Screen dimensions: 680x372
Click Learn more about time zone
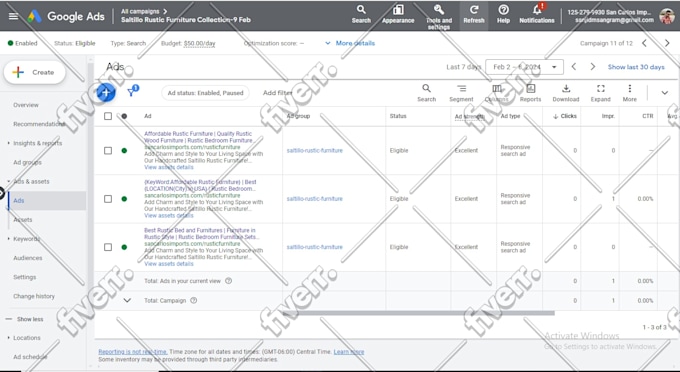click(x=349, y=352)
